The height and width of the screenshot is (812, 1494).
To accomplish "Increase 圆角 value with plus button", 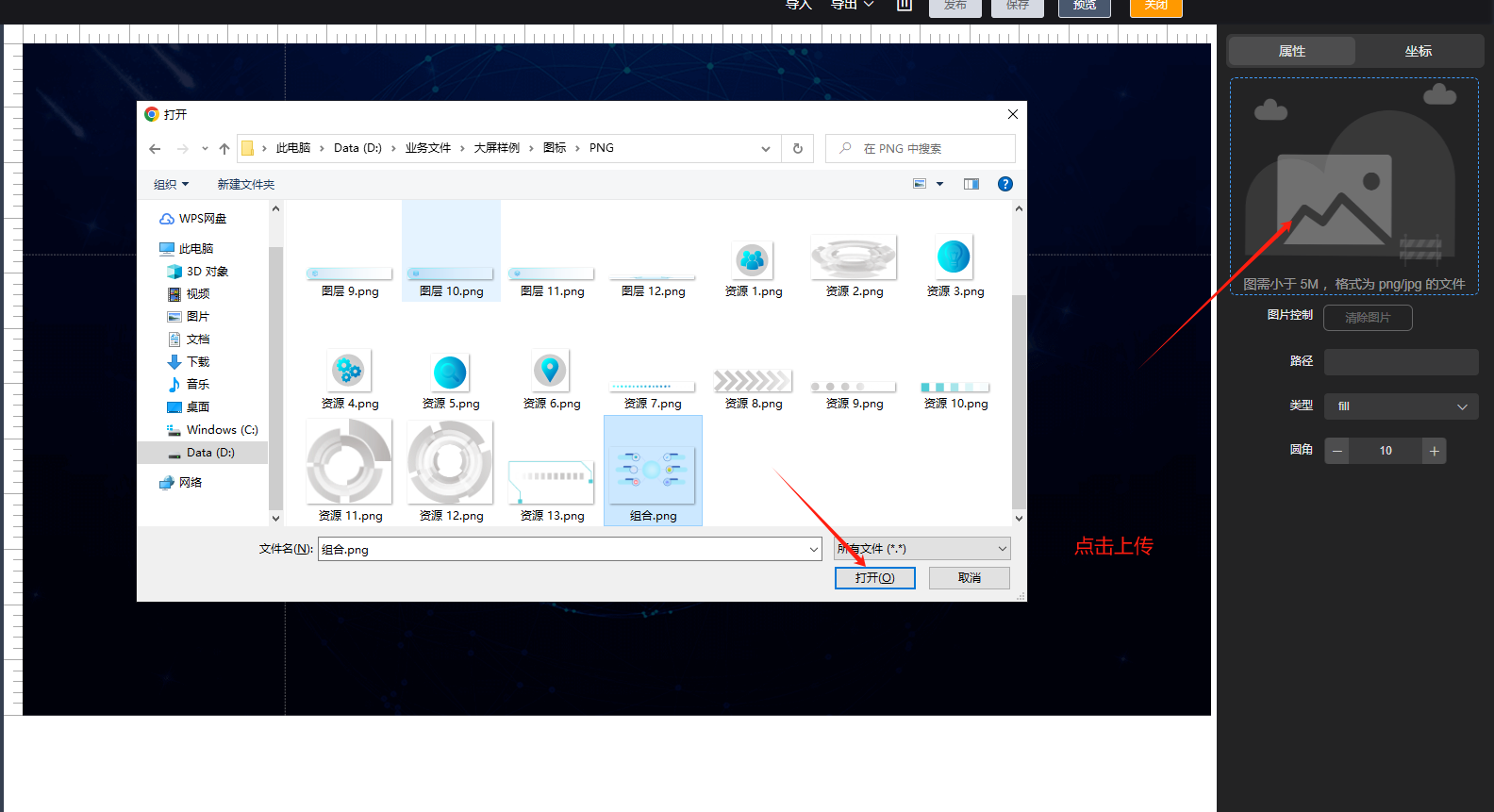I will tap(1434, 451).
